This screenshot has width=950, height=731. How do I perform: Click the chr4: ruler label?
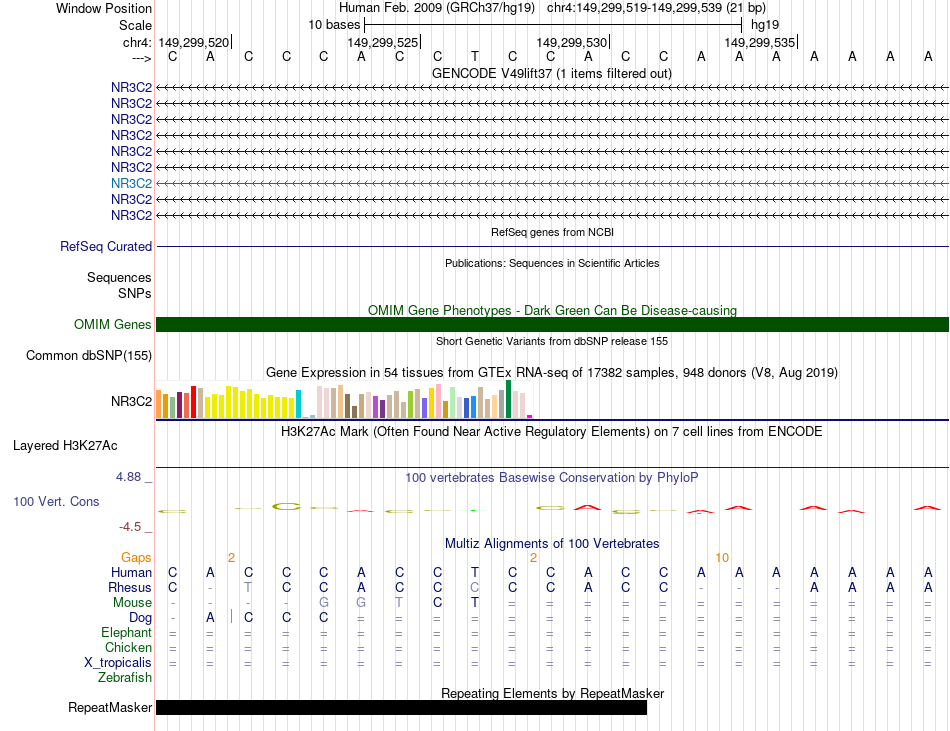137,42
